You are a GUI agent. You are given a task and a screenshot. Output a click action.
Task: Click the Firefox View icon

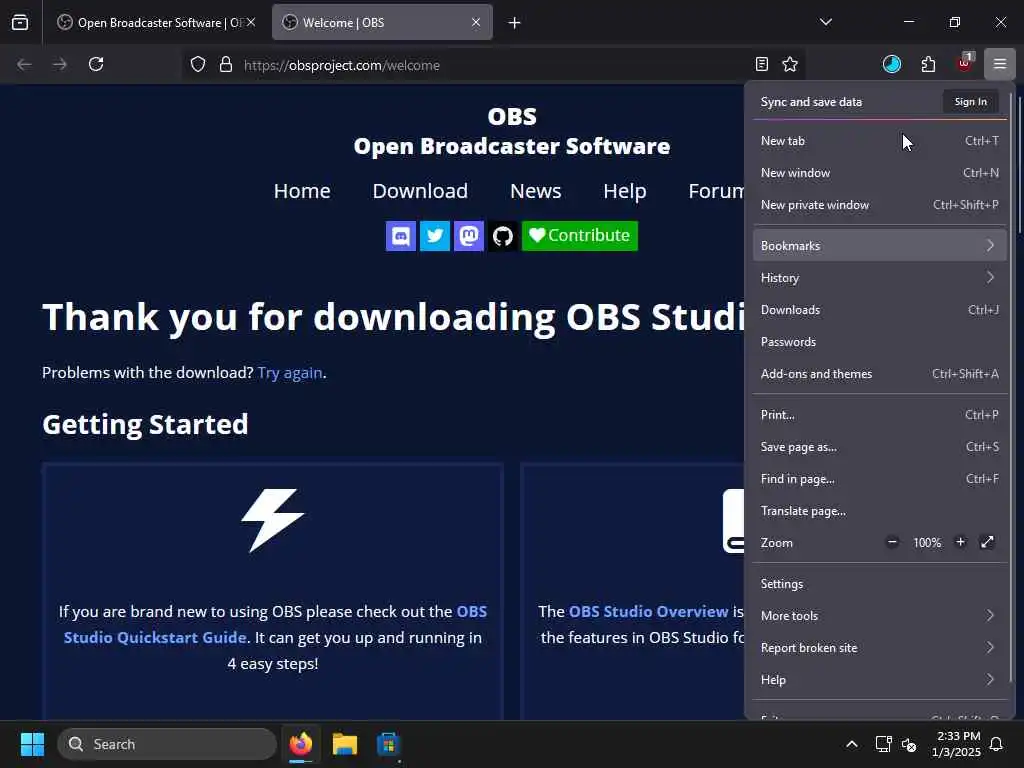(20, 22)
